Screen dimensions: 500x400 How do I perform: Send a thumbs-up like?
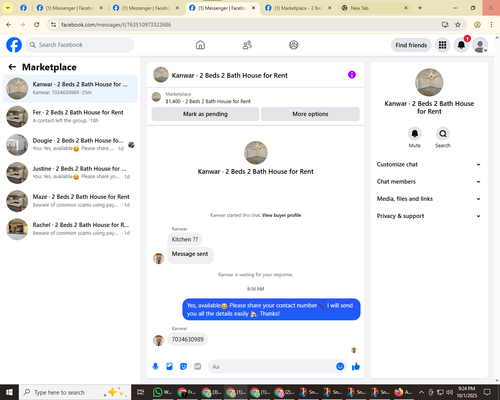click(356, 367)
